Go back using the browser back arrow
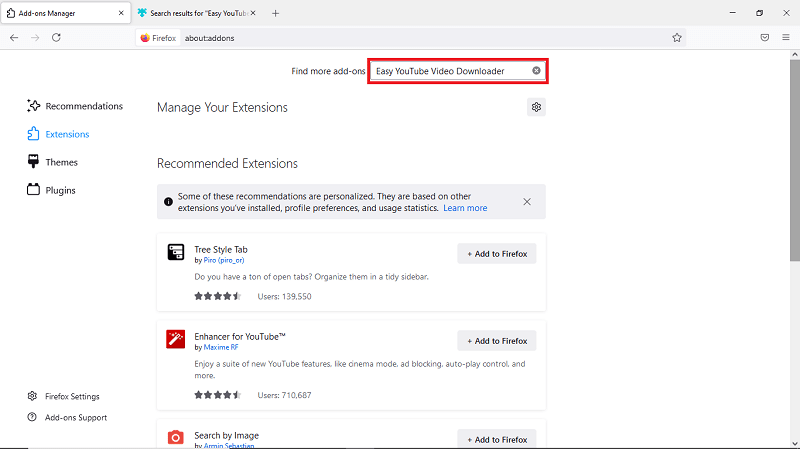 click(x=14, y=38)
